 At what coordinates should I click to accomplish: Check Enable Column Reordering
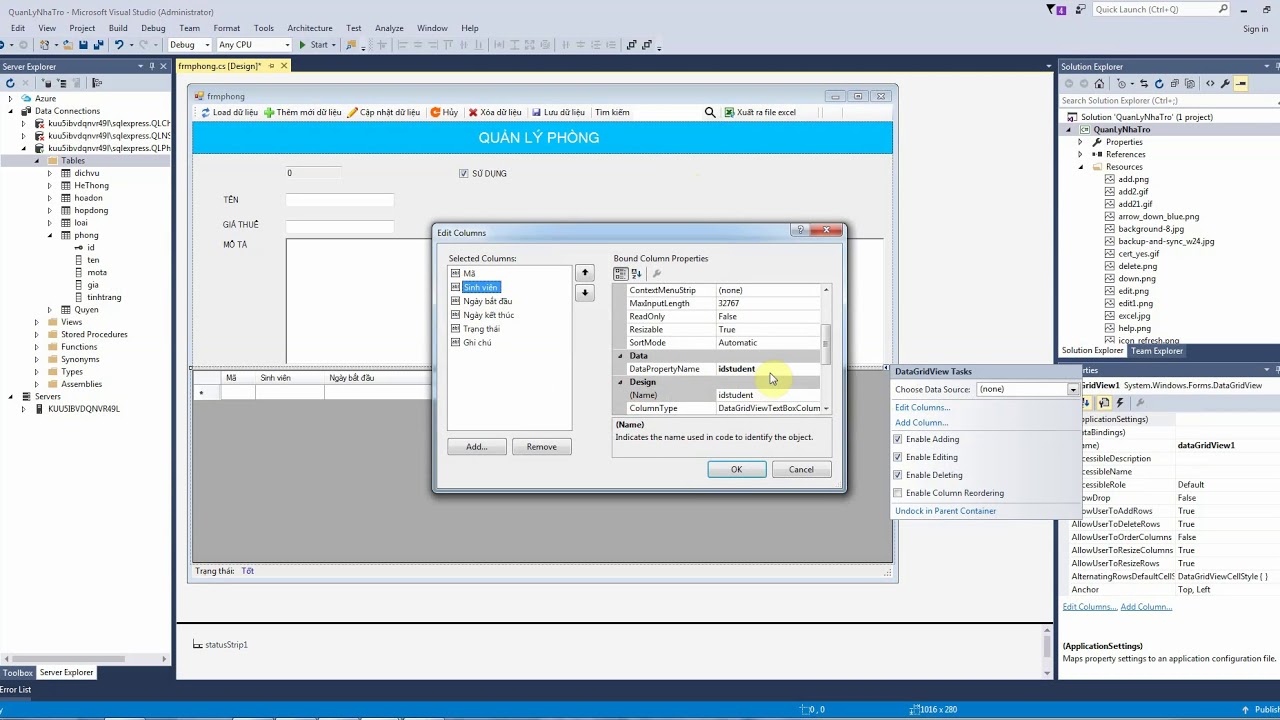898,493
